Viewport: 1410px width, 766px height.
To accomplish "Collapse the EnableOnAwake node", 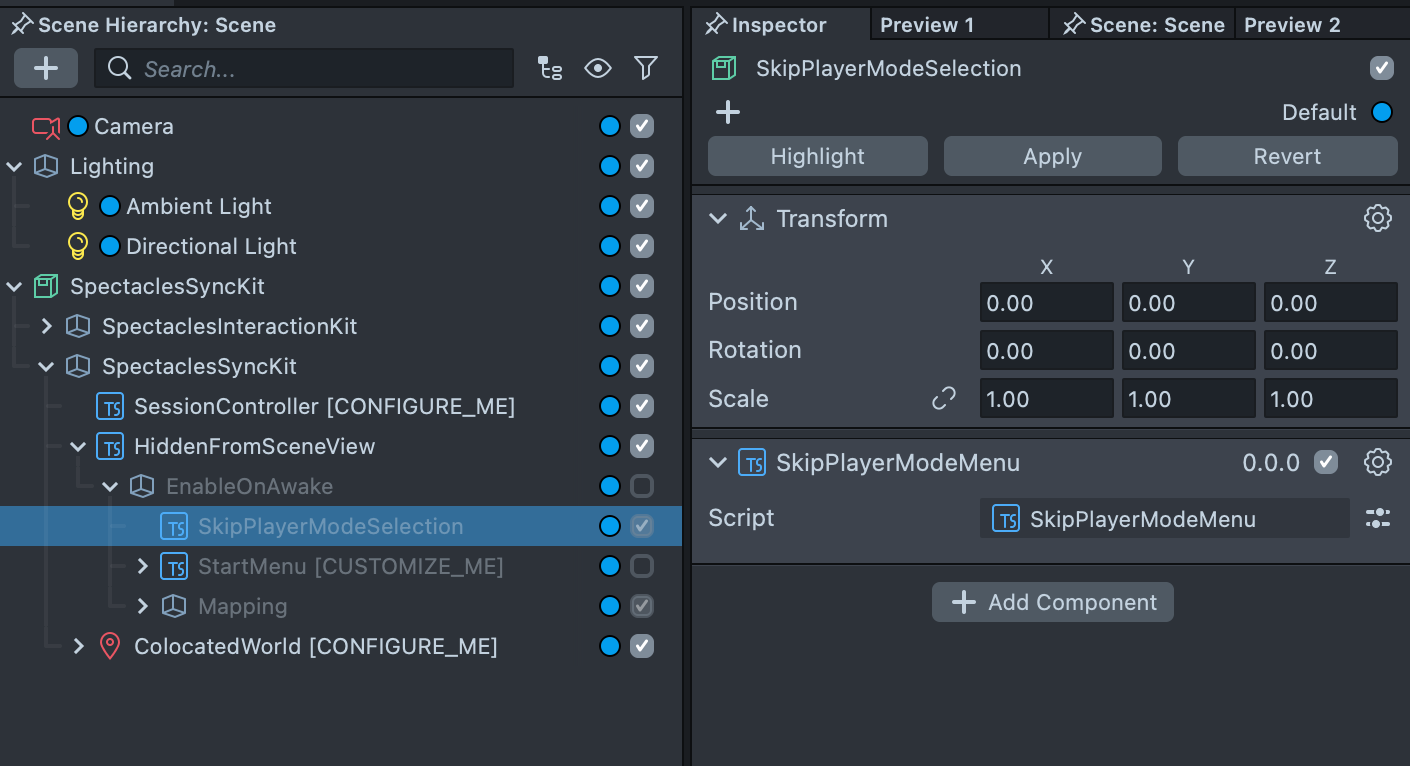I will click(110, 487).
